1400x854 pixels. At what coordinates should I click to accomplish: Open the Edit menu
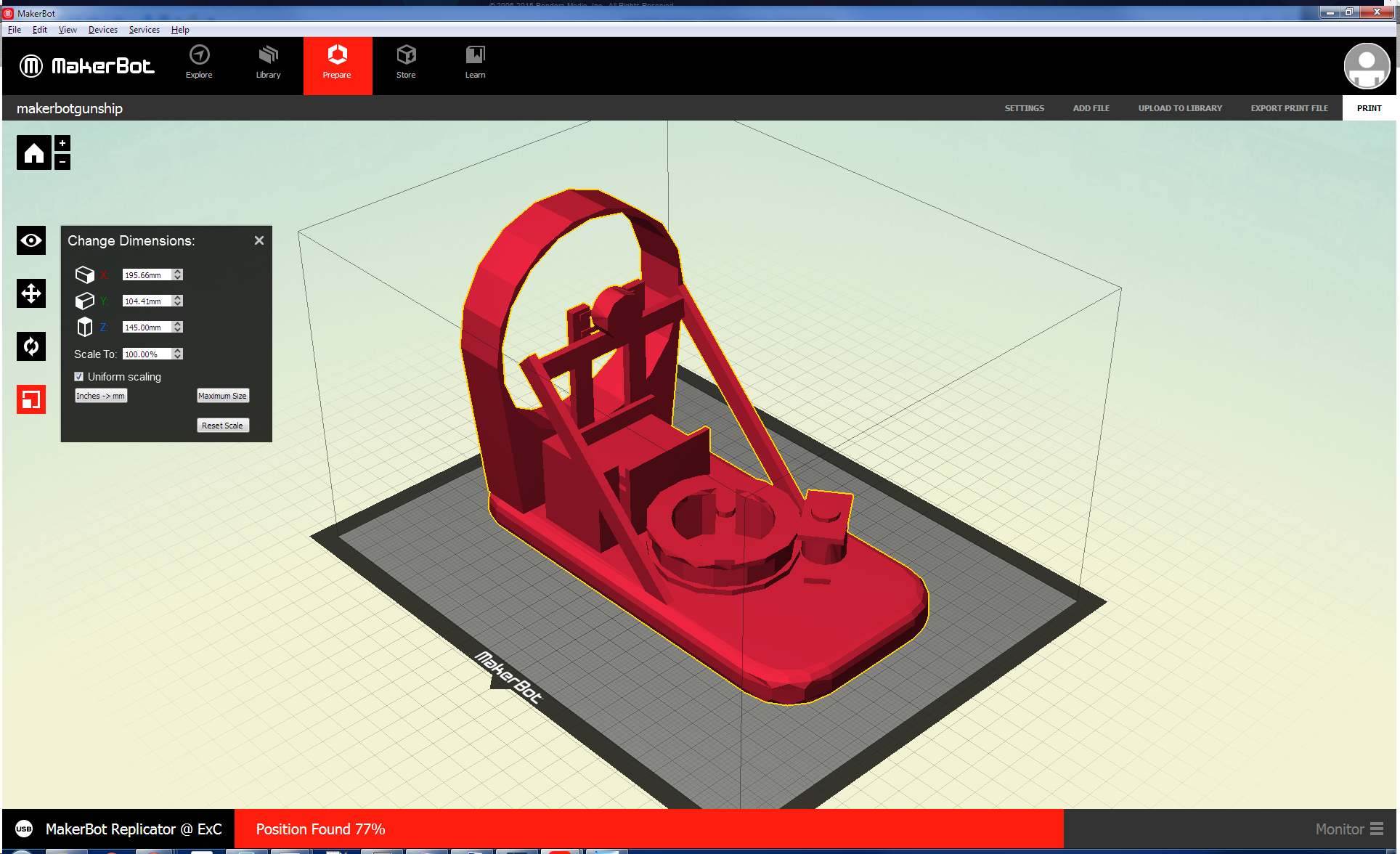click(40, 30)
